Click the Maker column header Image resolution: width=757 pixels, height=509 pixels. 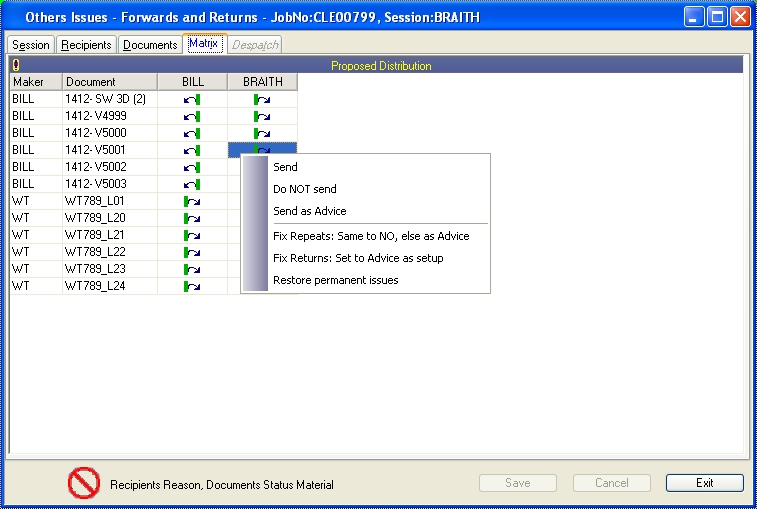click(x=36, y=82)
